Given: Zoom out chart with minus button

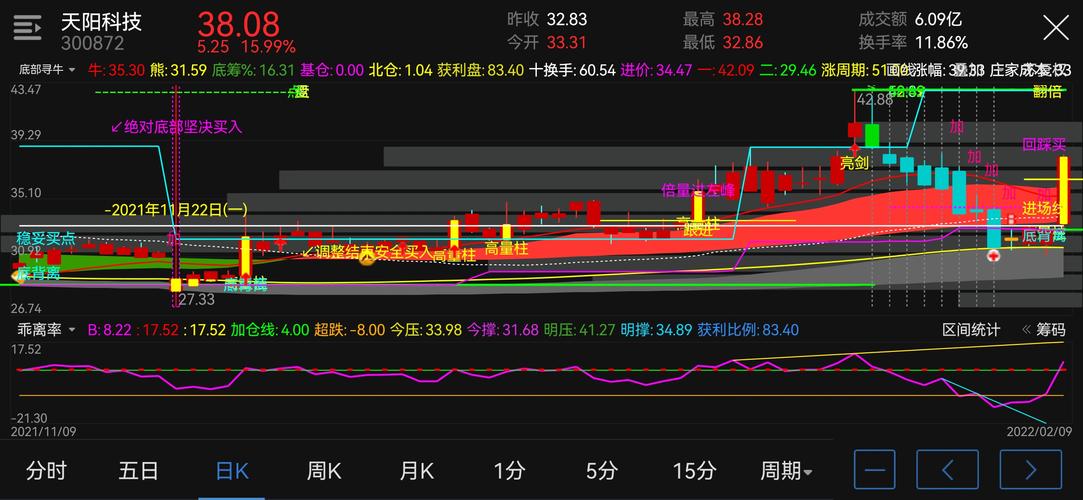Looking at the screenshot, I should [874, 470].
